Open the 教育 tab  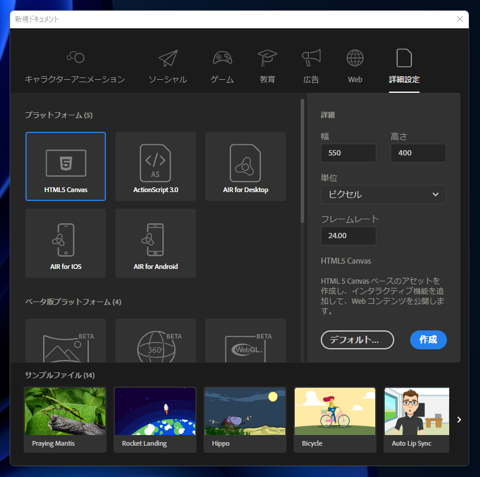[x=267, y=67]
